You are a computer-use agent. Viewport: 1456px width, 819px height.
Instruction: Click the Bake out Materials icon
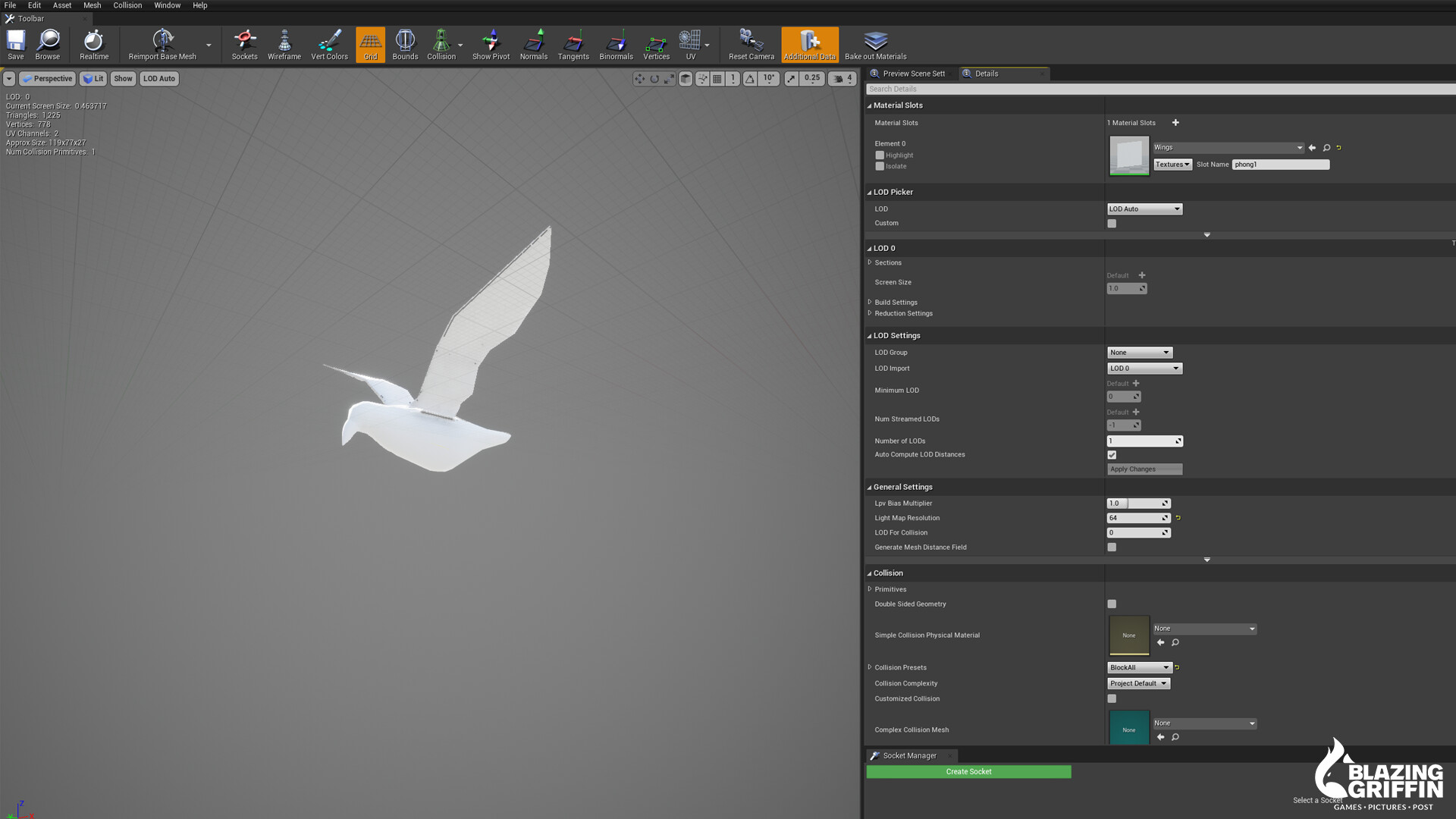click(875, 44)
